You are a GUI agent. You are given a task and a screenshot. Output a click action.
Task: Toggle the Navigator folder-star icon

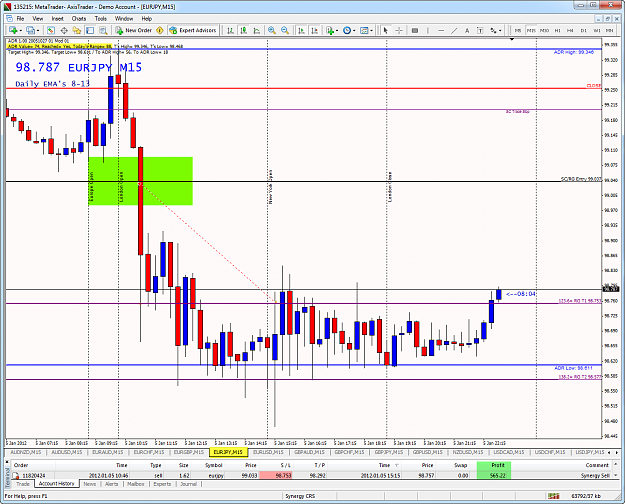click(x=77, y=30)
